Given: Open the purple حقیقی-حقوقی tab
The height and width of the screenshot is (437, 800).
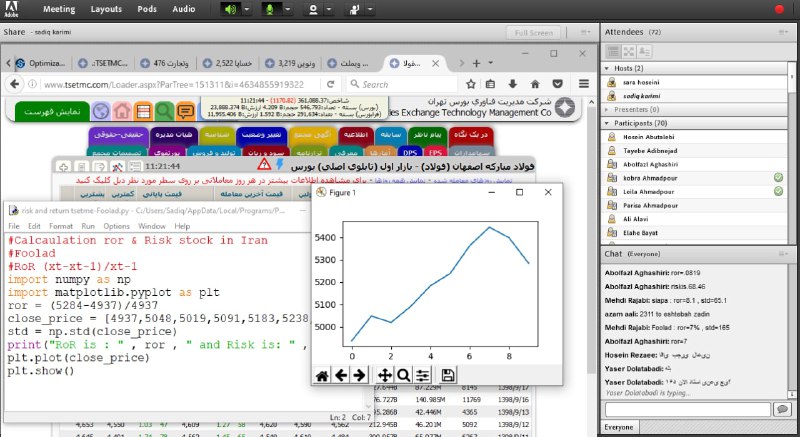Looking at the screenshot, I should click(118, 135).
